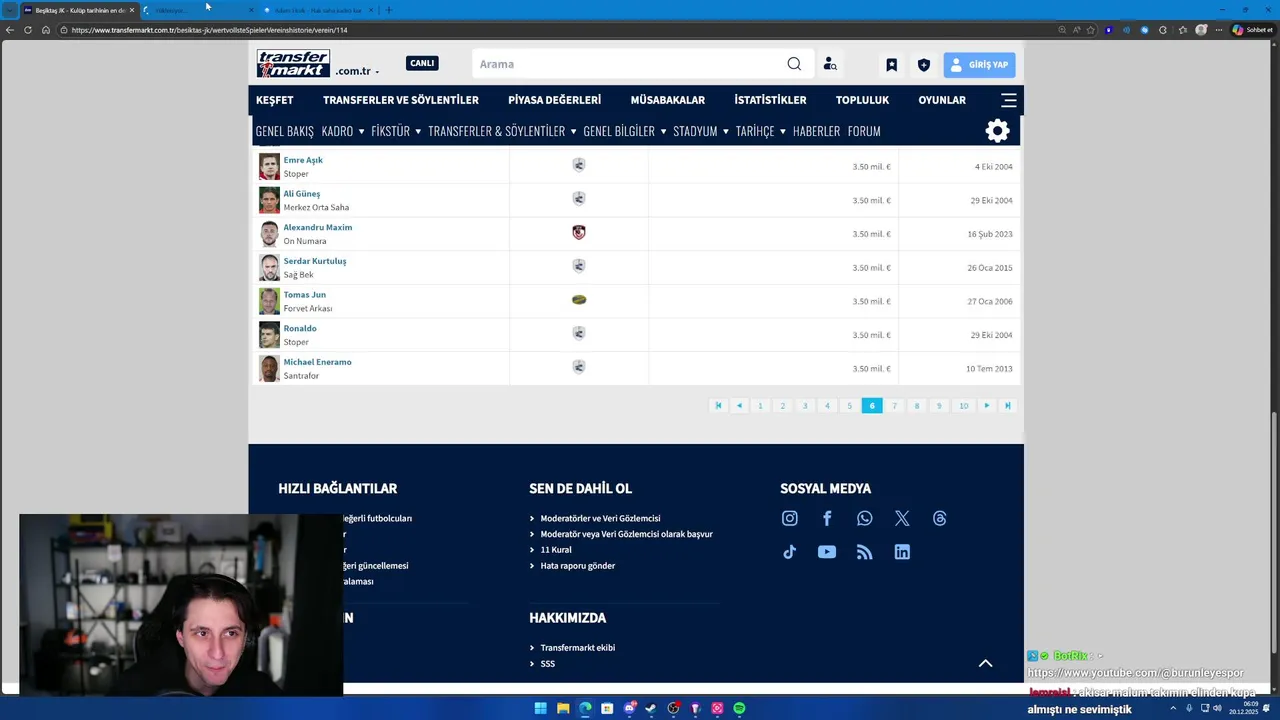Open MÜSABAKALAR menu item

667,100
